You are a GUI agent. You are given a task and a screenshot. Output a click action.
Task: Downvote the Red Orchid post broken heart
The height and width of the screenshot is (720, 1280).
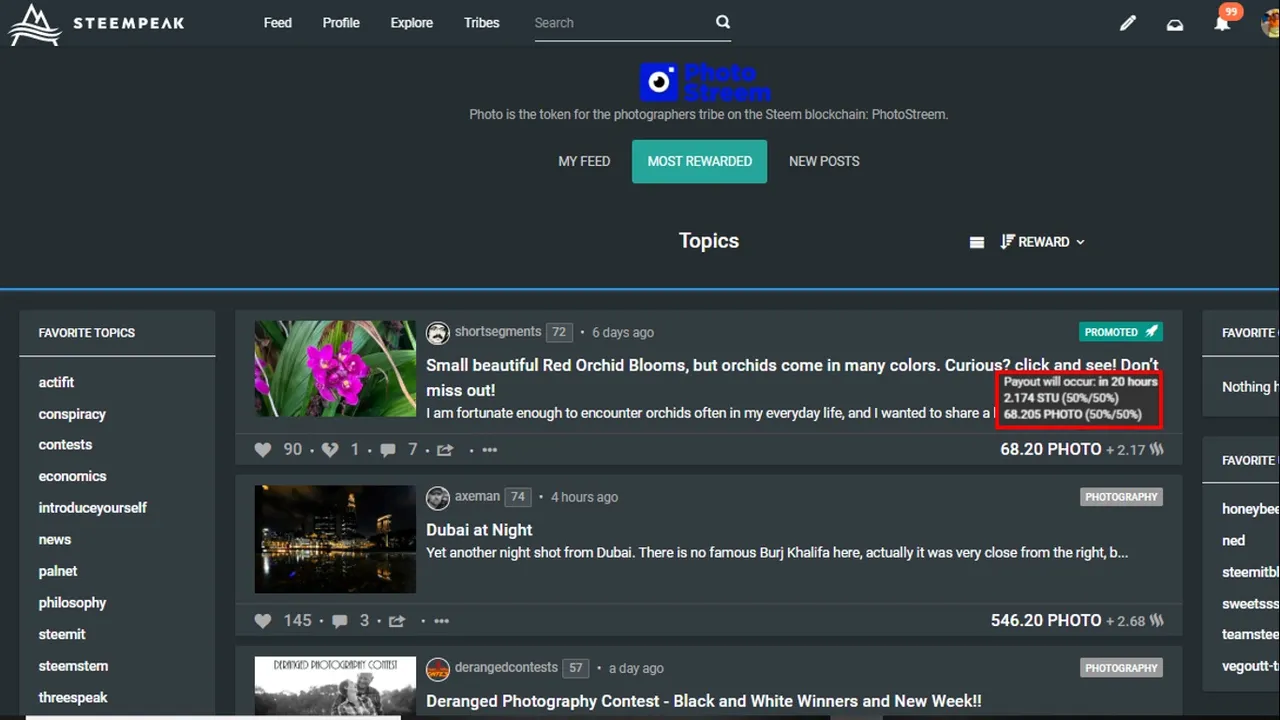pos(329,450)
